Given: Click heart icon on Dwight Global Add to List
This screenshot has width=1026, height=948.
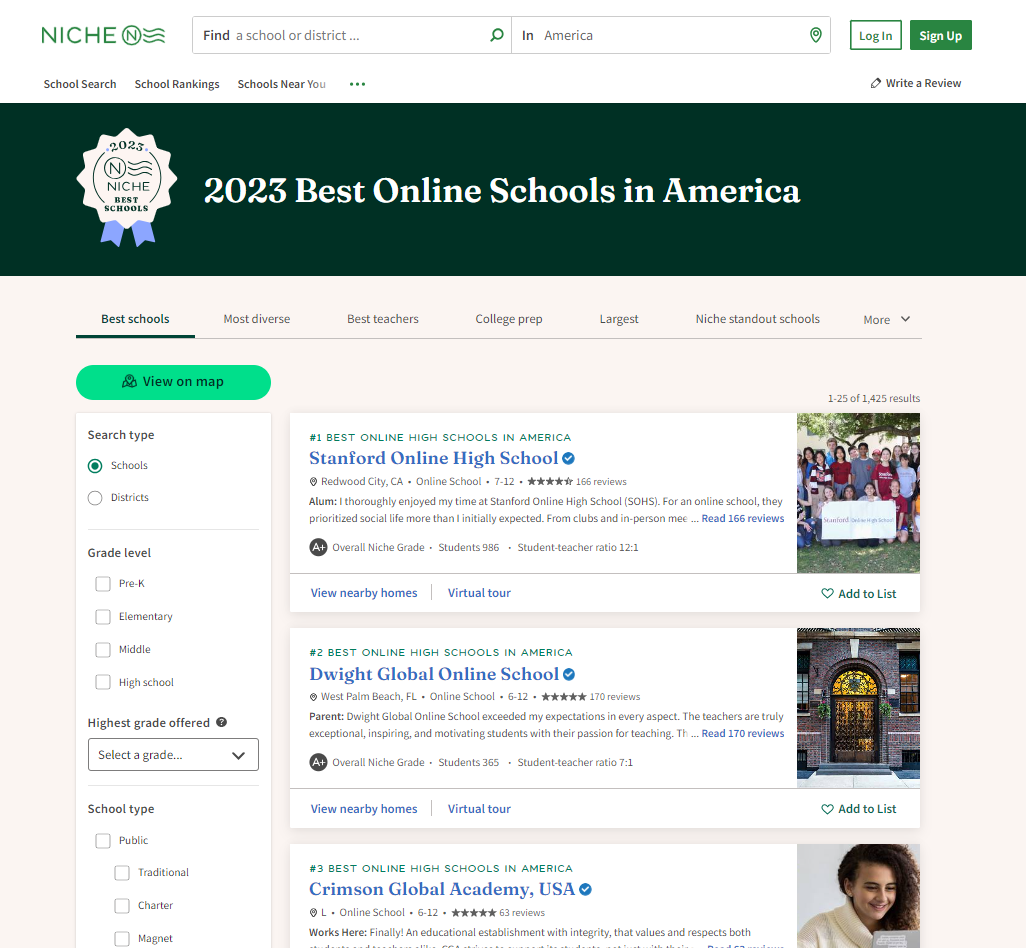Looking at the screenshot, I should pos(828,809).
